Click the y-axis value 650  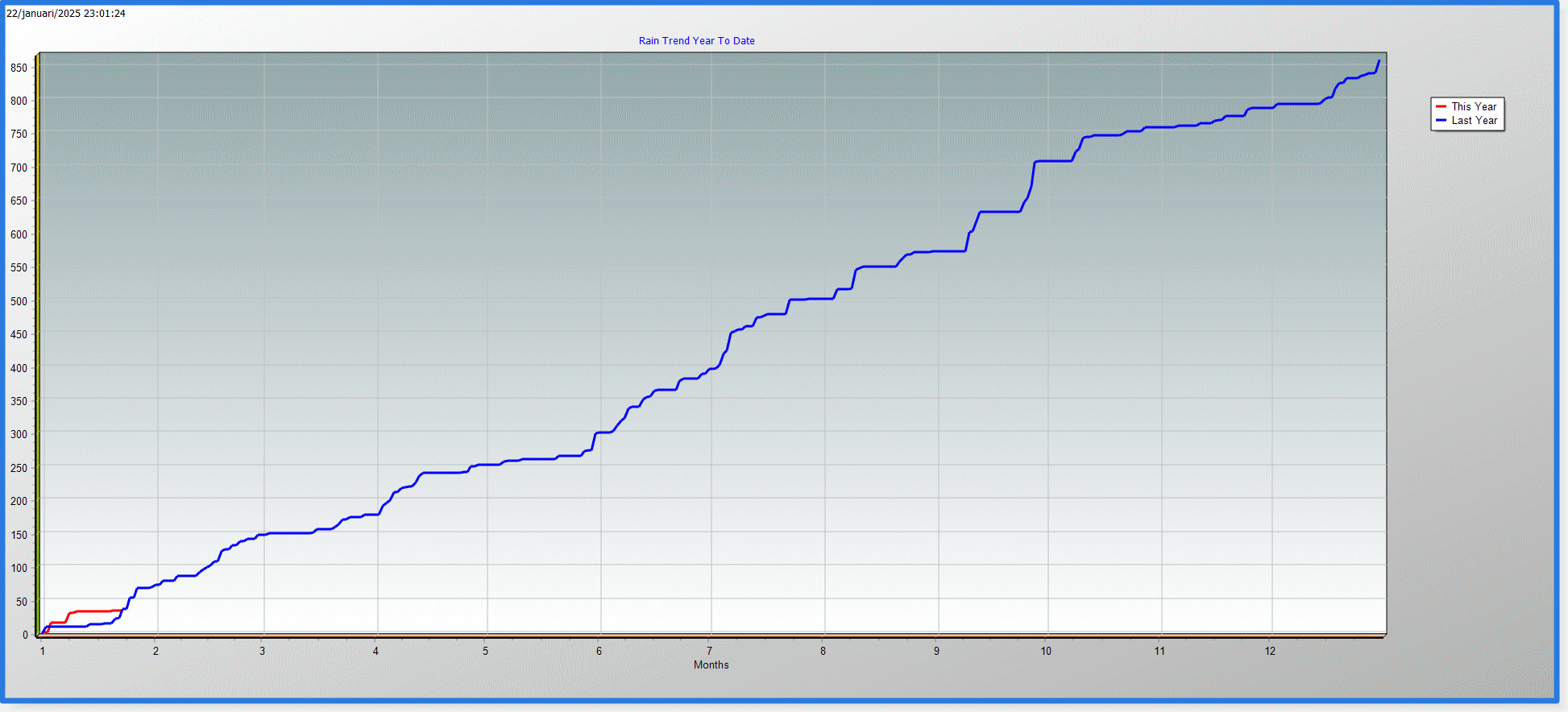[19, 201]
